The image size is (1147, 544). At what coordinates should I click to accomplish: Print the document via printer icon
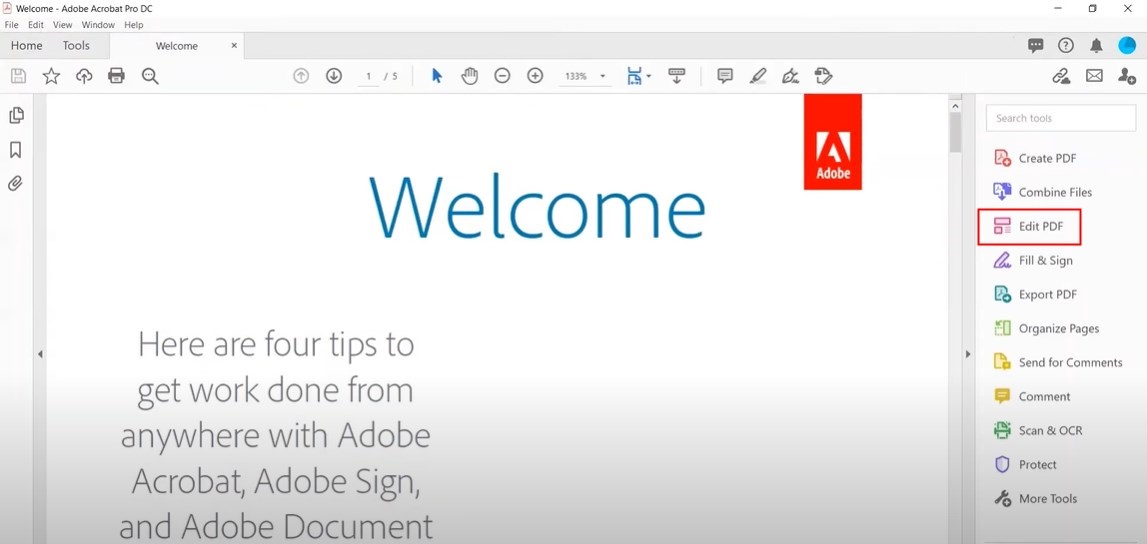116,75
